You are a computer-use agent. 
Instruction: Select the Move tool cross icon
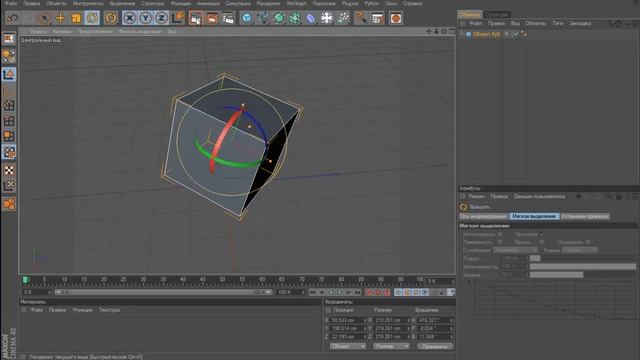point(60,18)
